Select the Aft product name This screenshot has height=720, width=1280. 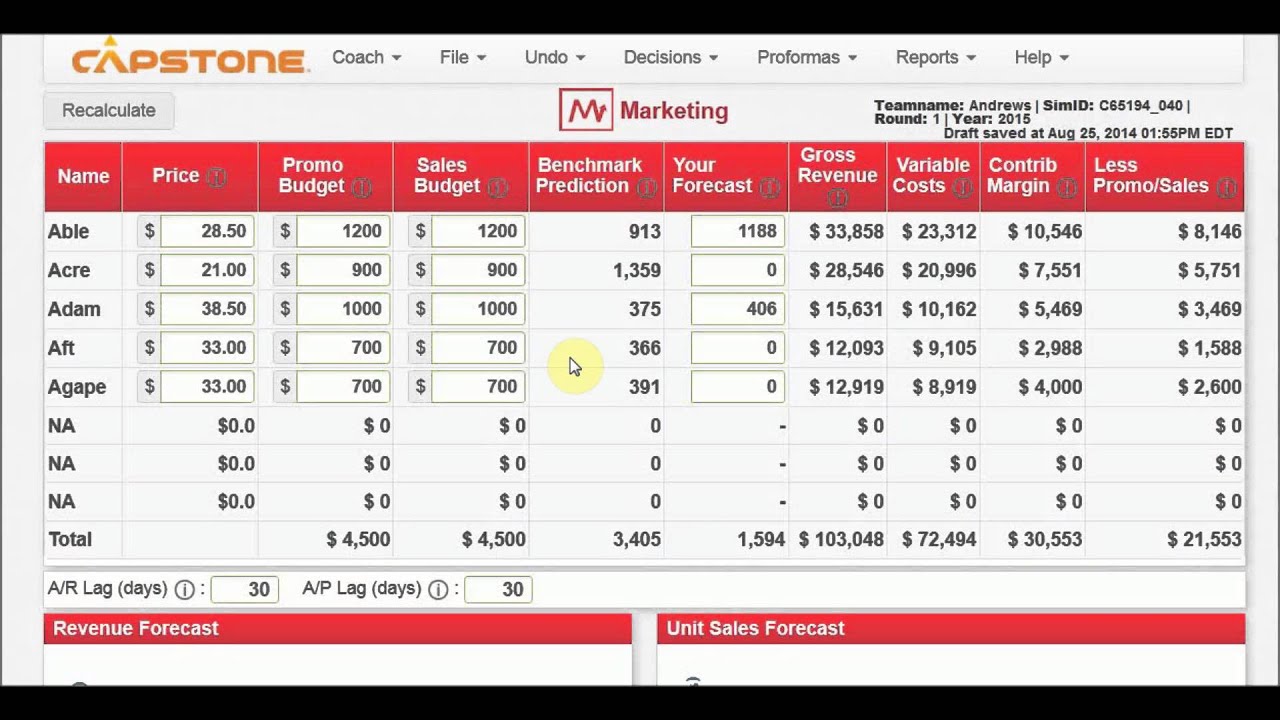[x=61, y=348]
